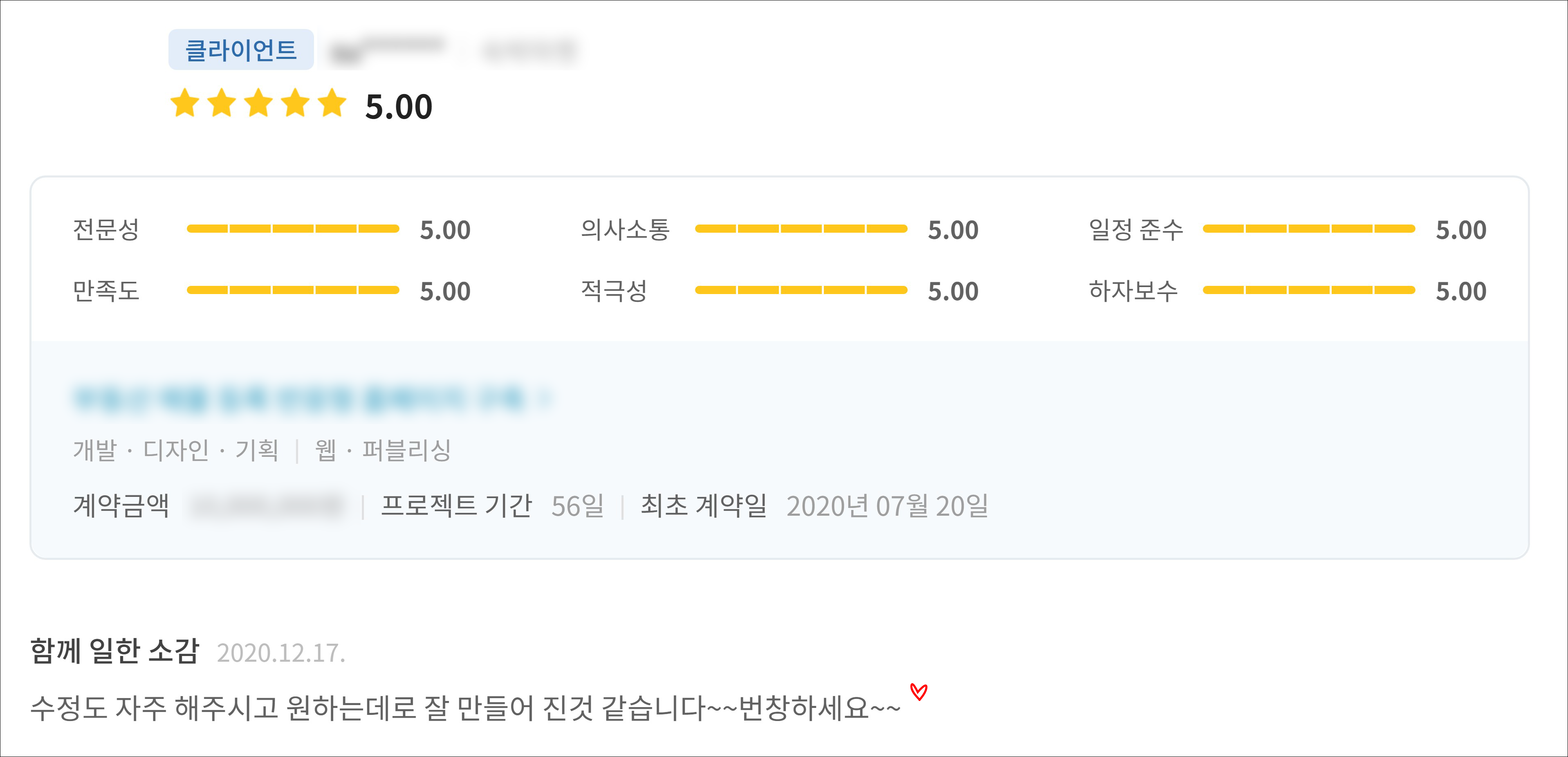Image resolution: width=1568 pixels, height=757 pixels.
Task: Click the red heart icon after review
Action: click(x=919, y=692)
